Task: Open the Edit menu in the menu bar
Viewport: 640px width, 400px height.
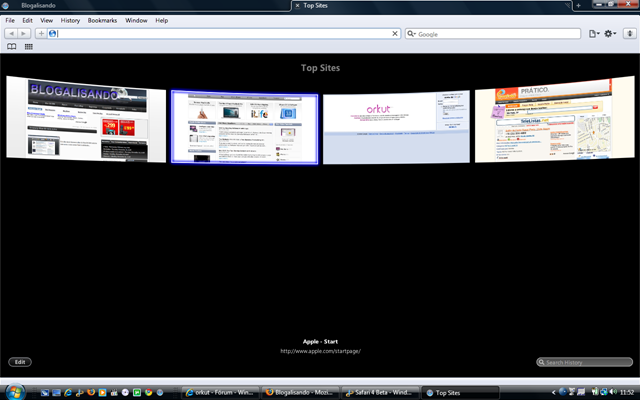Action: (27, 20)
